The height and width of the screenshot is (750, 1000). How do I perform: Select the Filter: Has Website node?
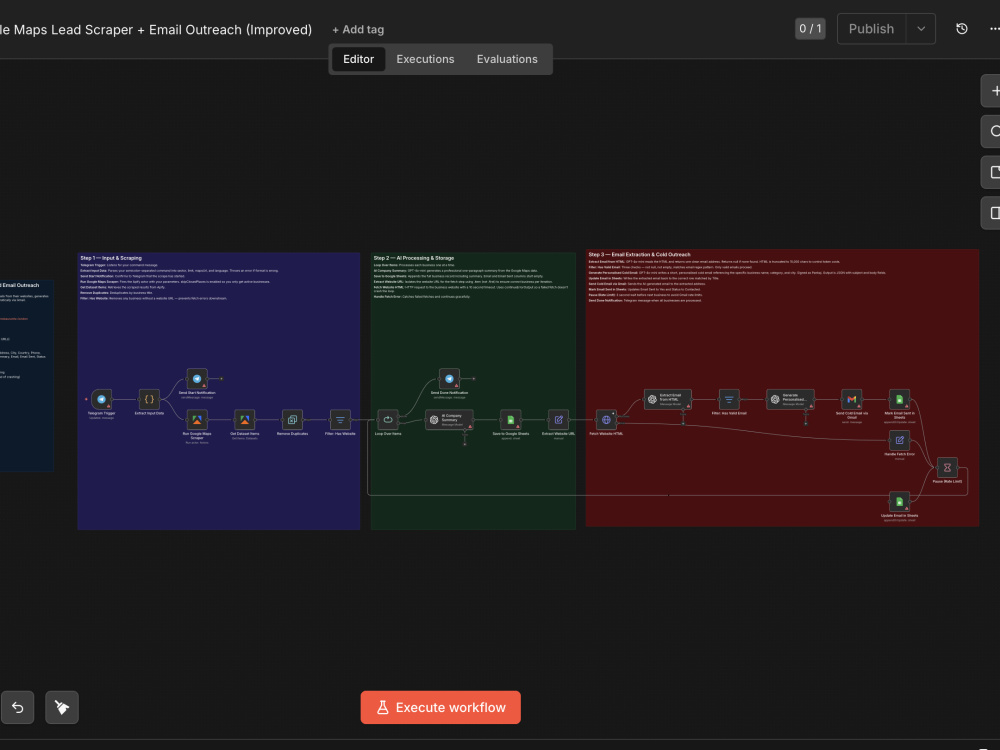click(340, 420)
